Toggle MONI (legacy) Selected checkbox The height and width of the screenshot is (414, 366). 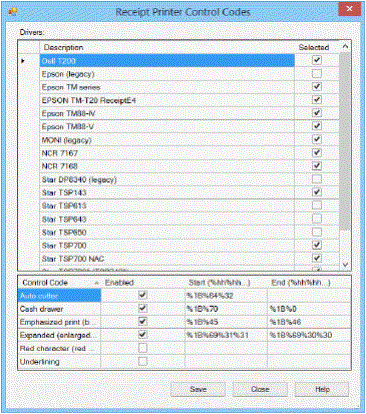pyautogui.click(x=317, y=140)
